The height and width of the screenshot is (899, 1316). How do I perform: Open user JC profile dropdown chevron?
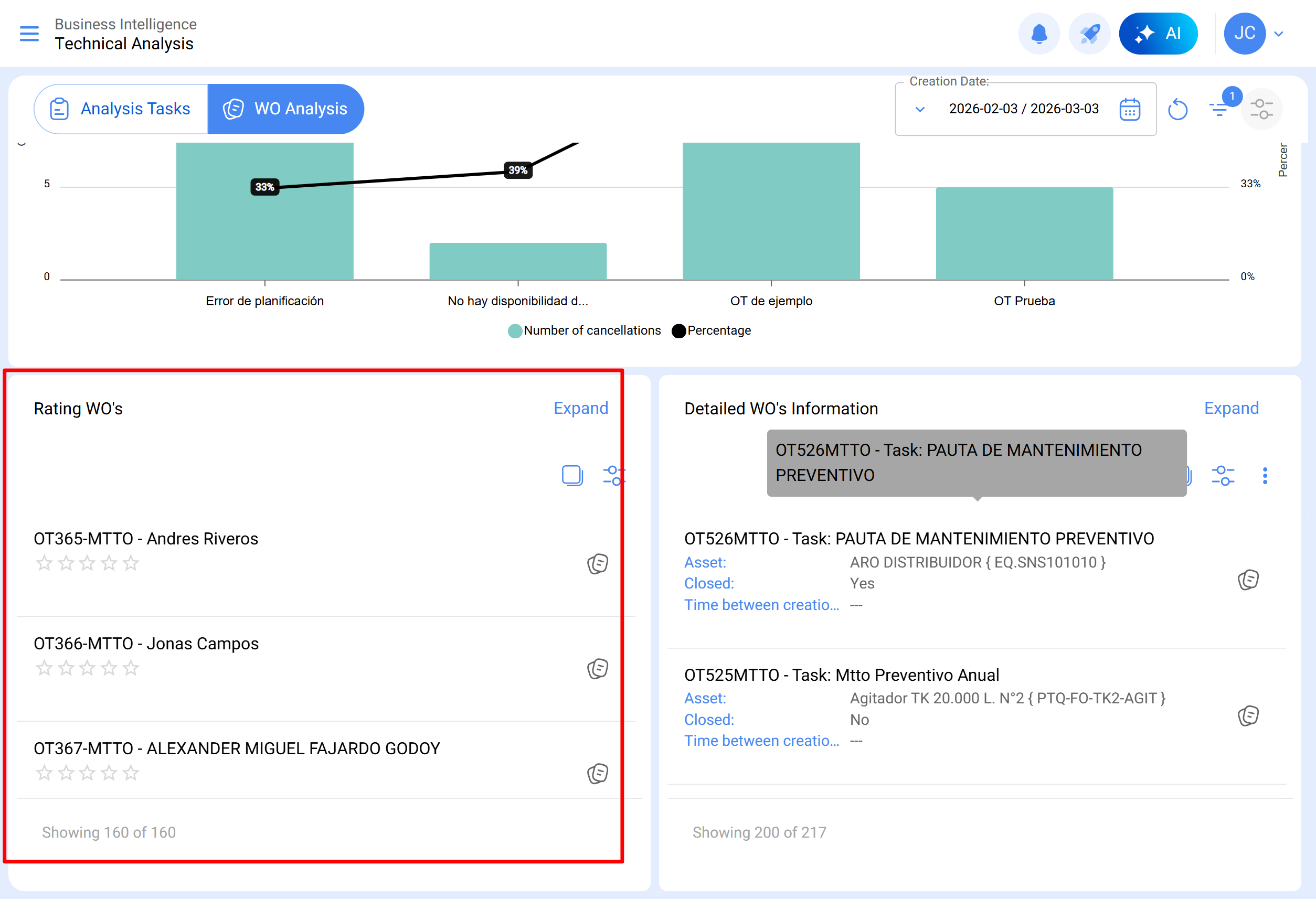[1279, 34]
